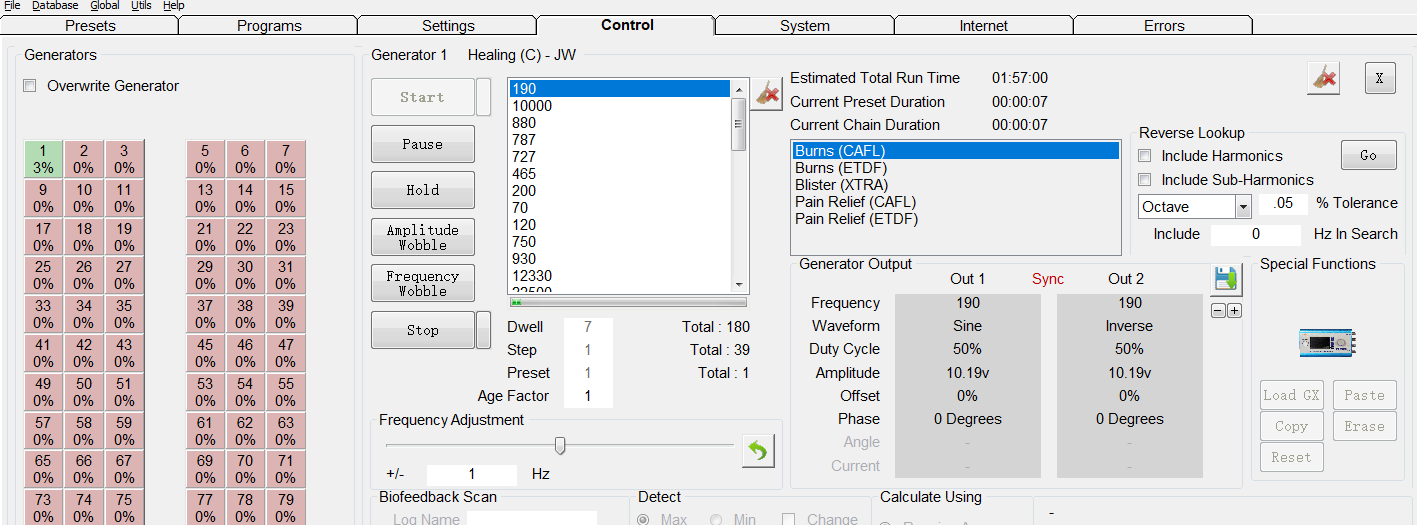
Task: Select Blister (XTRA) in the preset list
Action: tap(841, 185)
